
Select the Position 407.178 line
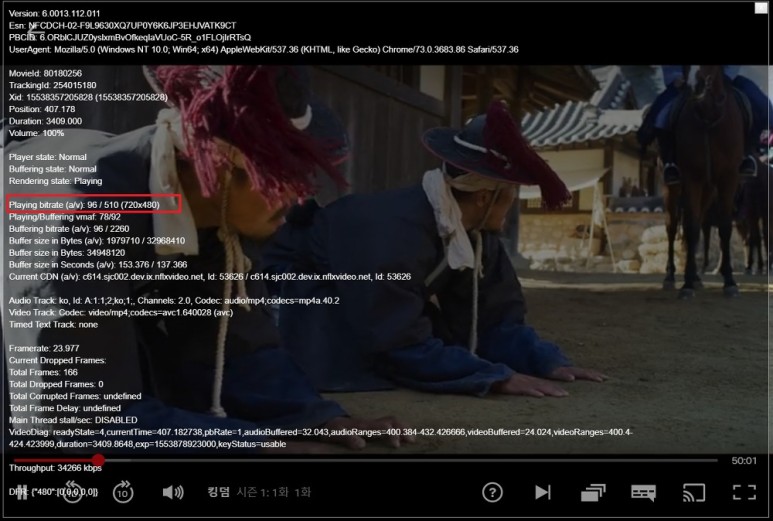pyautogui.click(x=42, y=109)
